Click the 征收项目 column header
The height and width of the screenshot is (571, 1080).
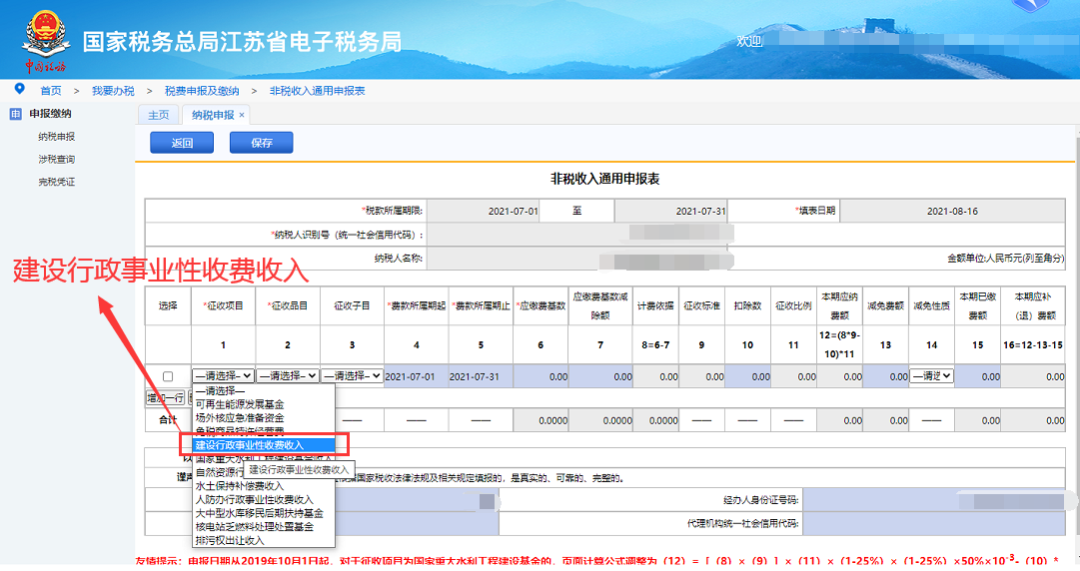(x=223, y=306)
